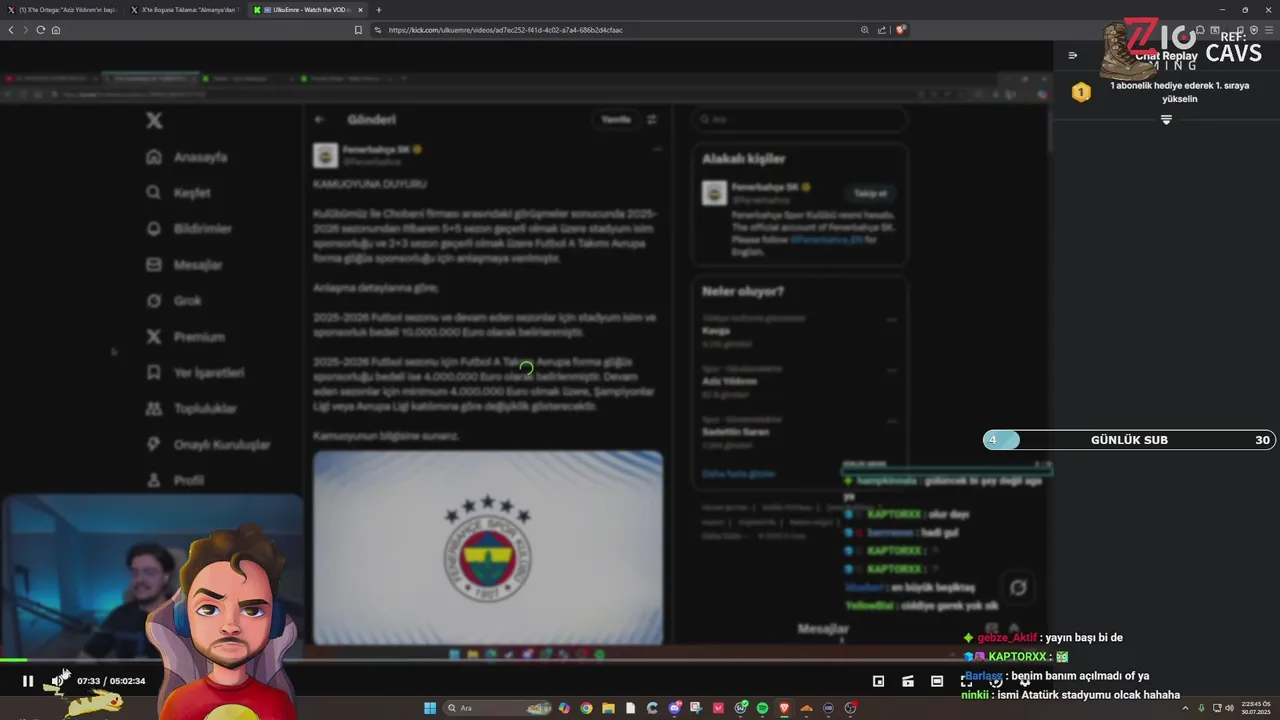
Task: Pause the VOD playback
Action: 28,681
